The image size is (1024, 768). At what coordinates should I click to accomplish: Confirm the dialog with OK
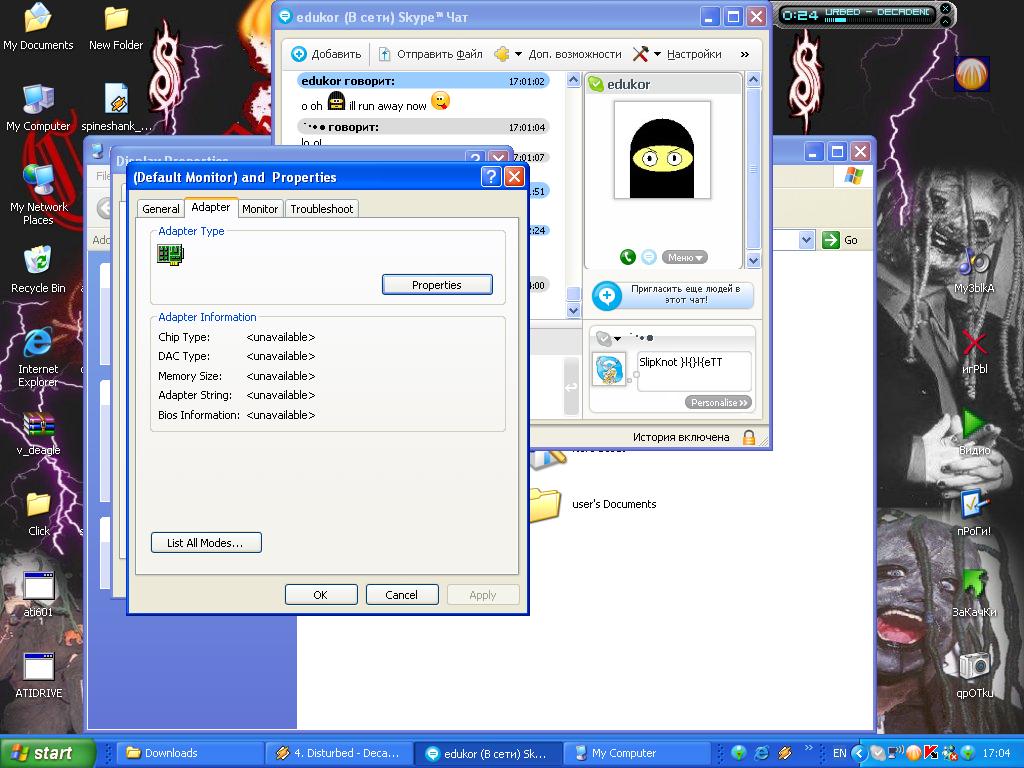pyautogui.click(x=321, y=595)
